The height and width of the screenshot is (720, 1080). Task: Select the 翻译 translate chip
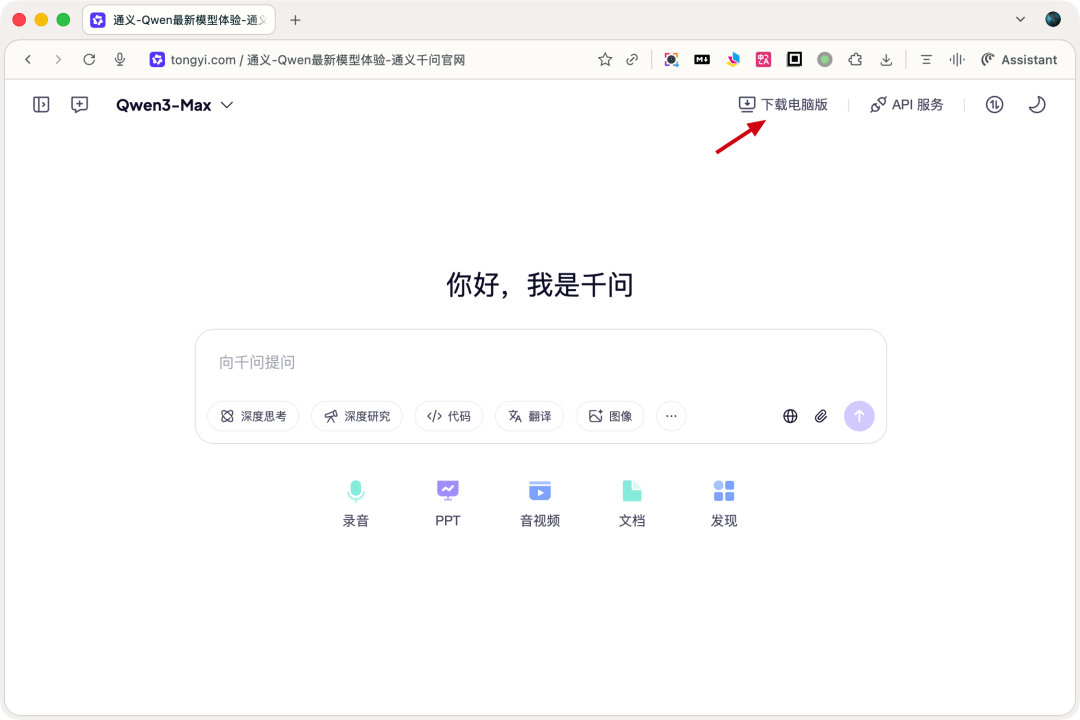tap(529, 416)
